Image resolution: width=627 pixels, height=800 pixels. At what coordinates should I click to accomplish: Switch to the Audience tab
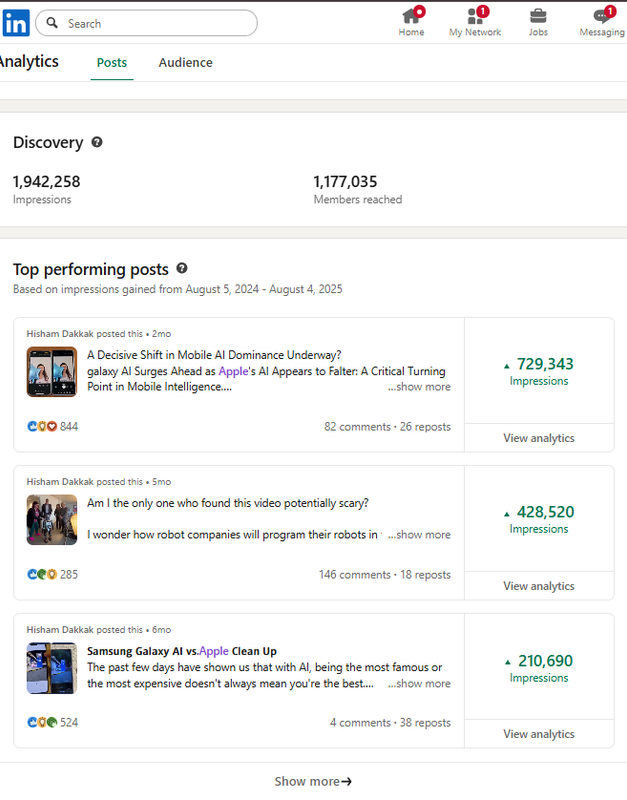(x=185, y=63)
